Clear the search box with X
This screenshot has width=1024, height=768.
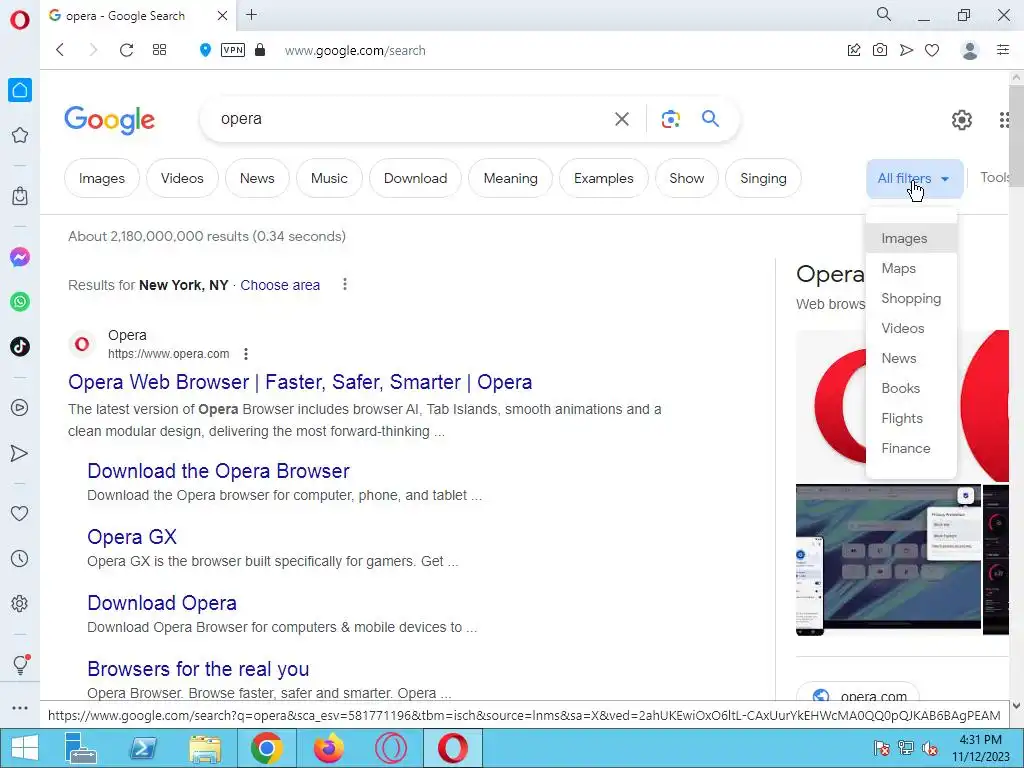coord(622,119)
